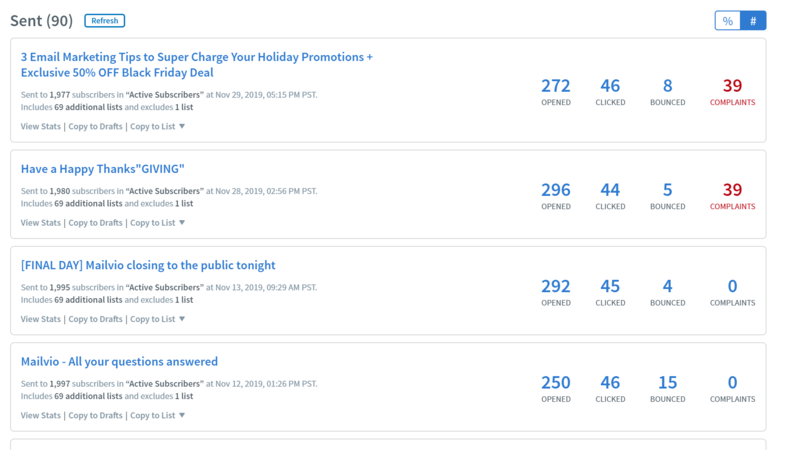Click 296 opened count on Thanks"GIVING" email
Viewport: 800px width, 450px height.
point(555,190)
